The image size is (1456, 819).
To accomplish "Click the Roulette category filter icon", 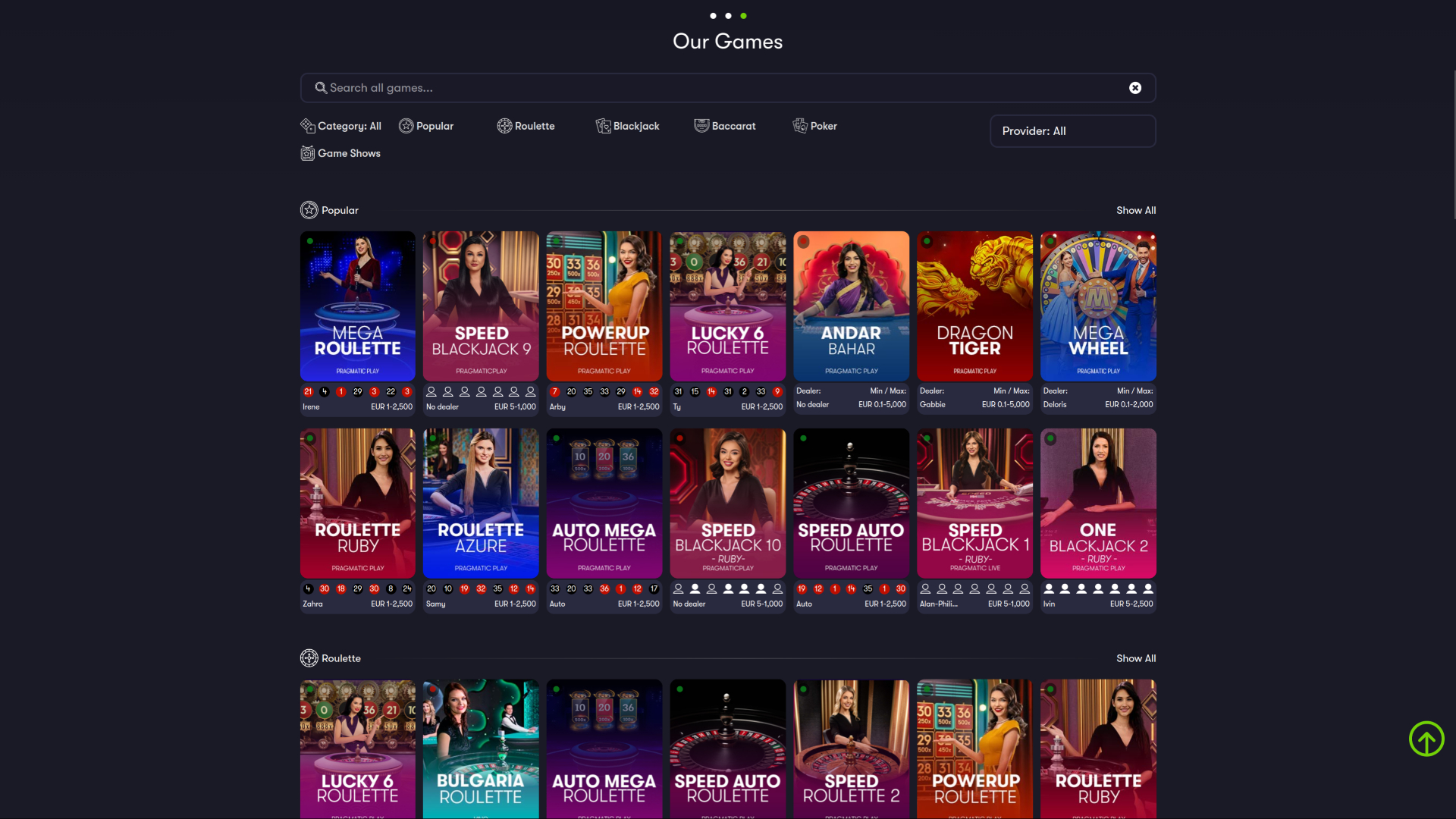I will click(x=505, y=126).
